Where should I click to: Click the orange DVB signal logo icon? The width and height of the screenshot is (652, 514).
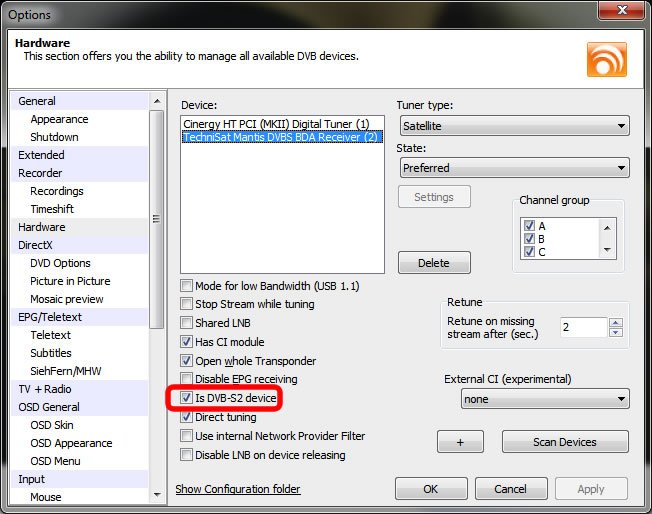click(x=607, y=60)
